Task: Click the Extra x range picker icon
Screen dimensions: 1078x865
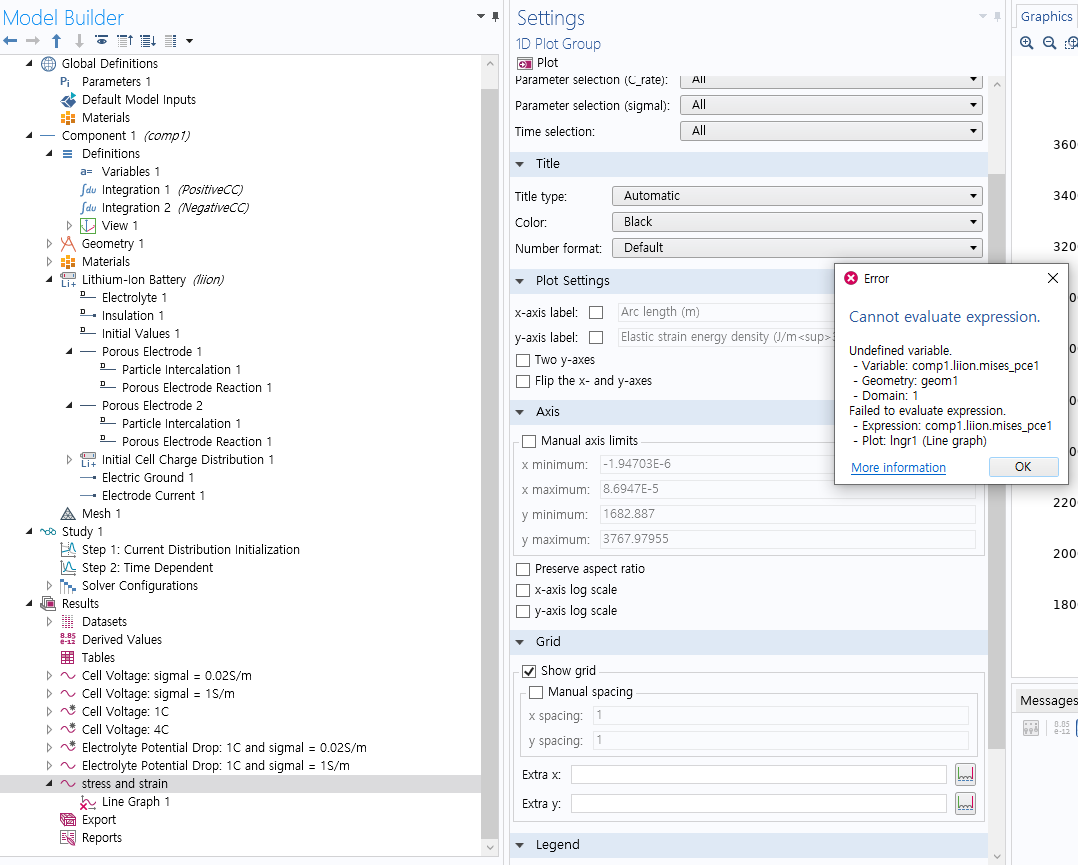Action: pyautogui.click(x=965, y=775)
